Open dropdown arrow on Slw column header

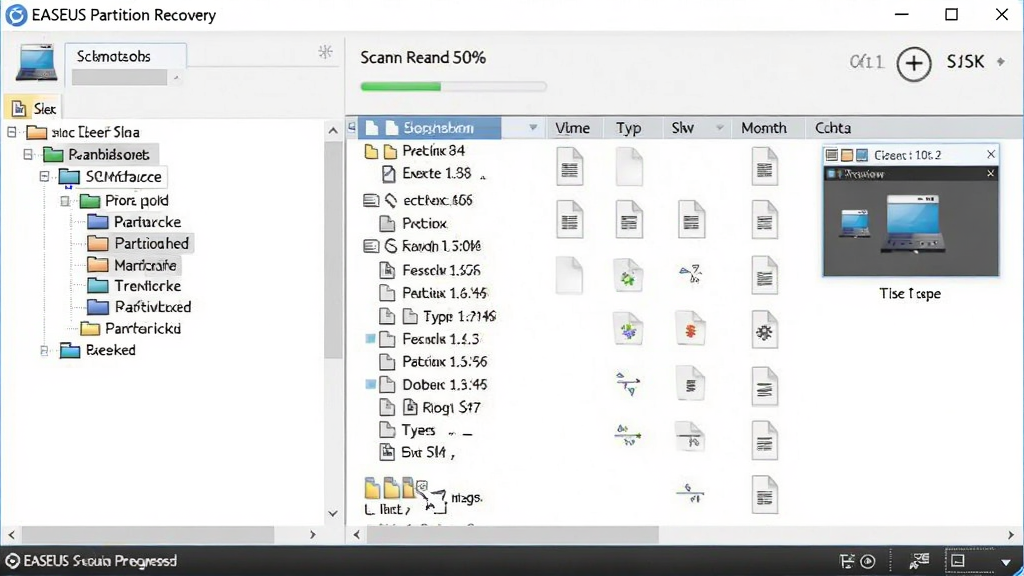pyautogui.click(x=720, y=127)
